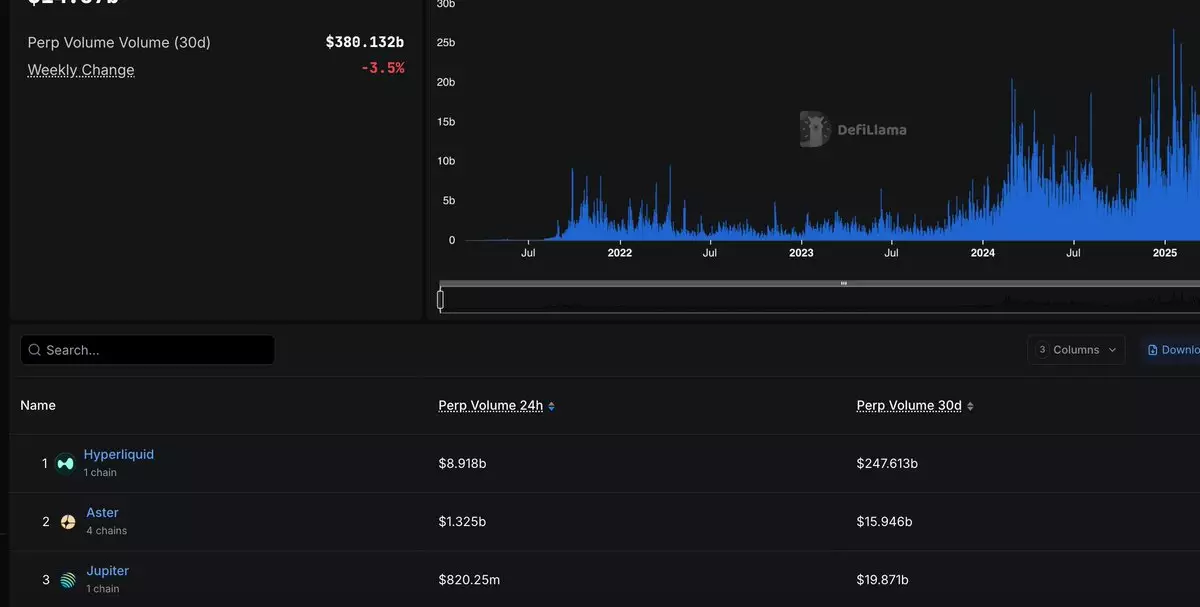Click the Jupiter protocol logo icon
Image resolution: width=1200 pixels, height=607 pixels.
tap(68, 580)
